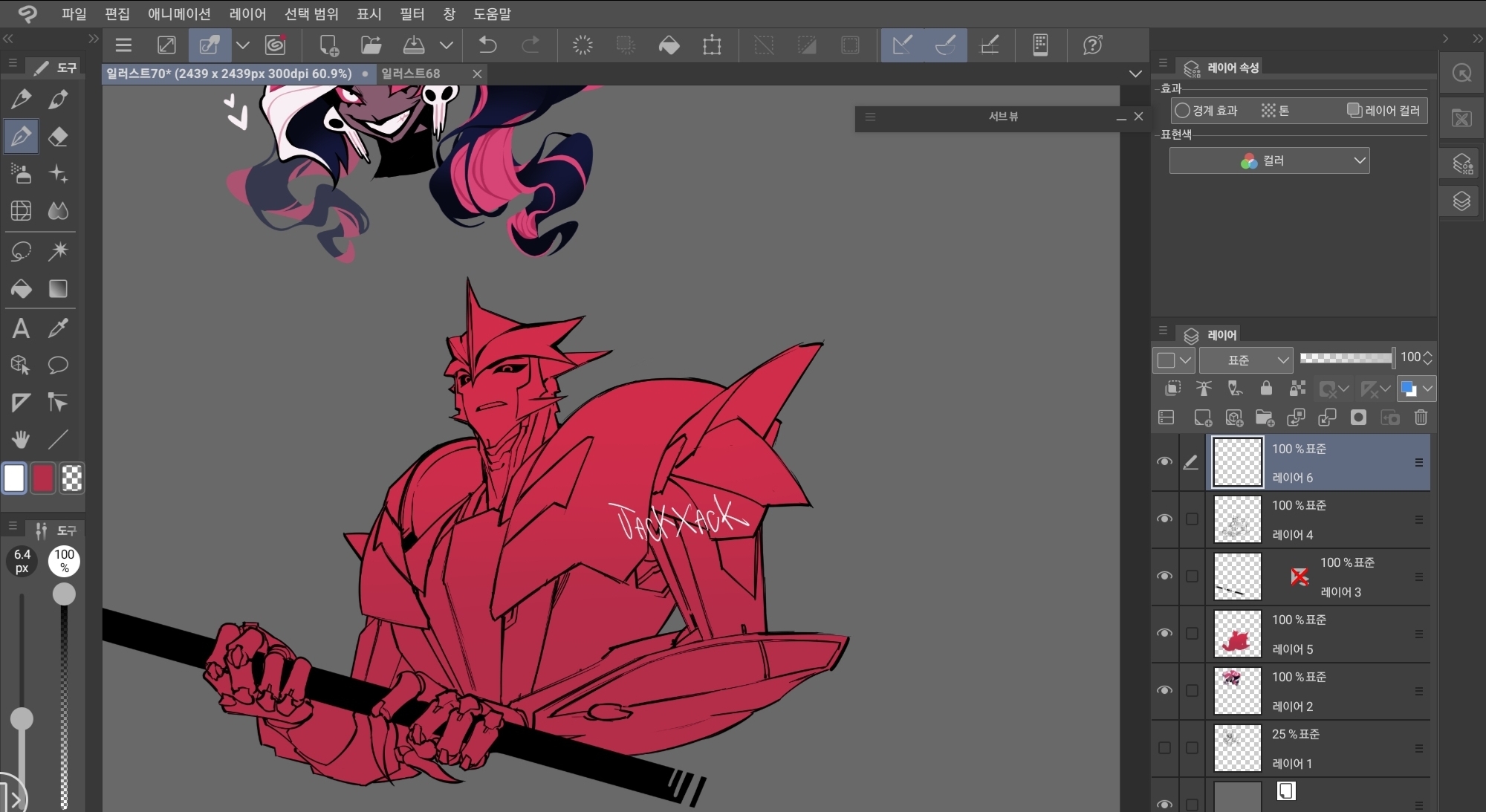Screen dimensions: 1486x812
Task: Select the Eraser tool
Action: (58, 137)
